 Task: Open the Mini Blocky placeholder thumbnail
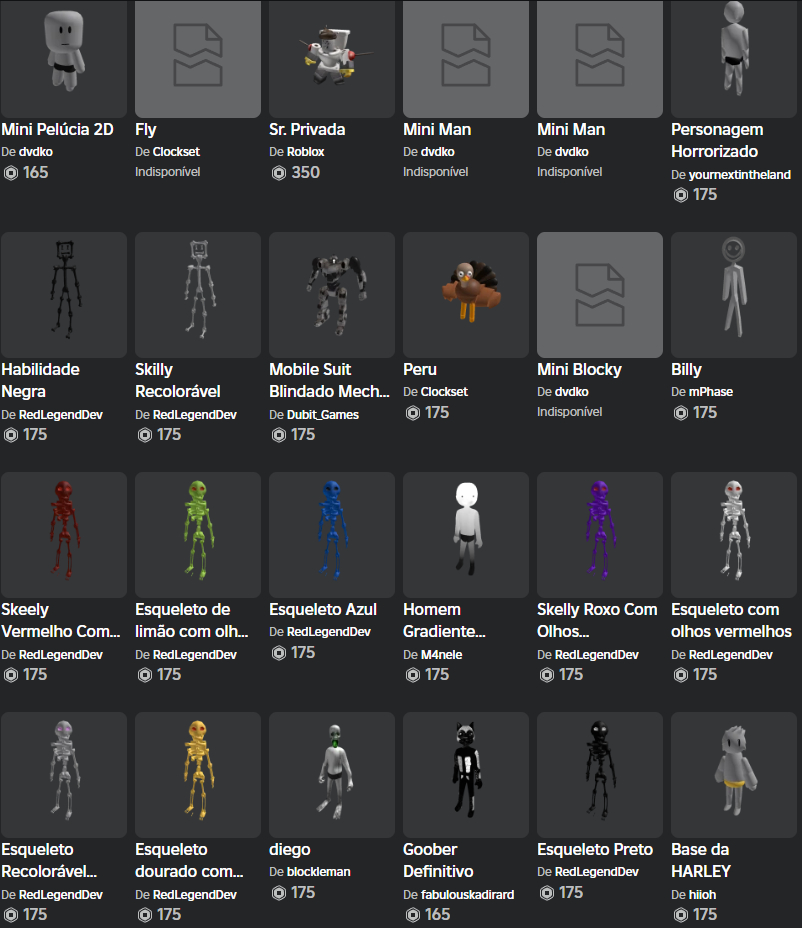click(600, 295)
